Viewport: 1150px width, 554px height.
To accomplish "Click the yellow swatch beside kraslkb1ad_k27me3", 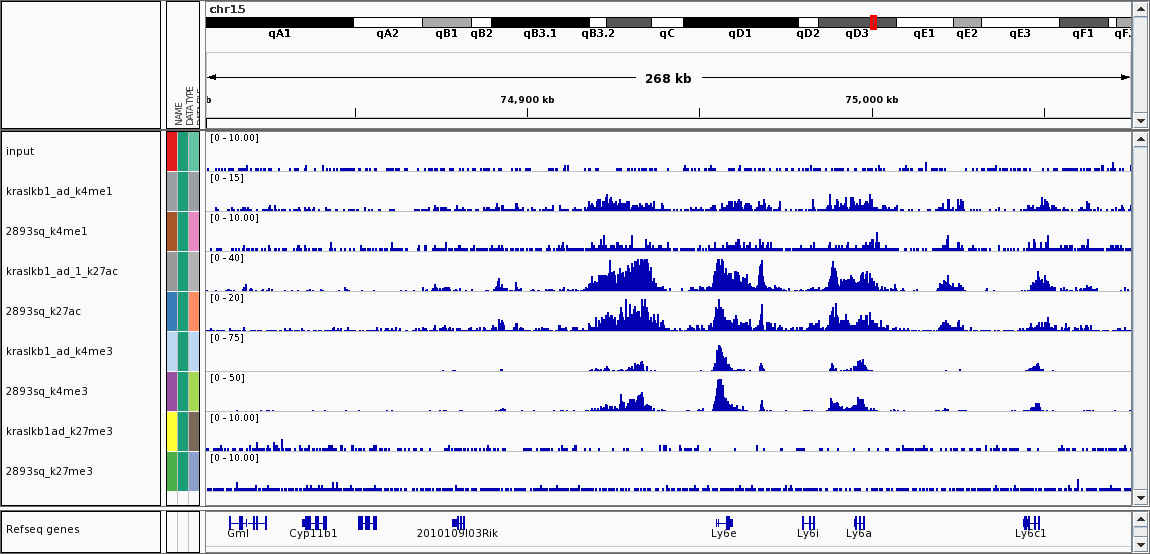I will point(172,431).
